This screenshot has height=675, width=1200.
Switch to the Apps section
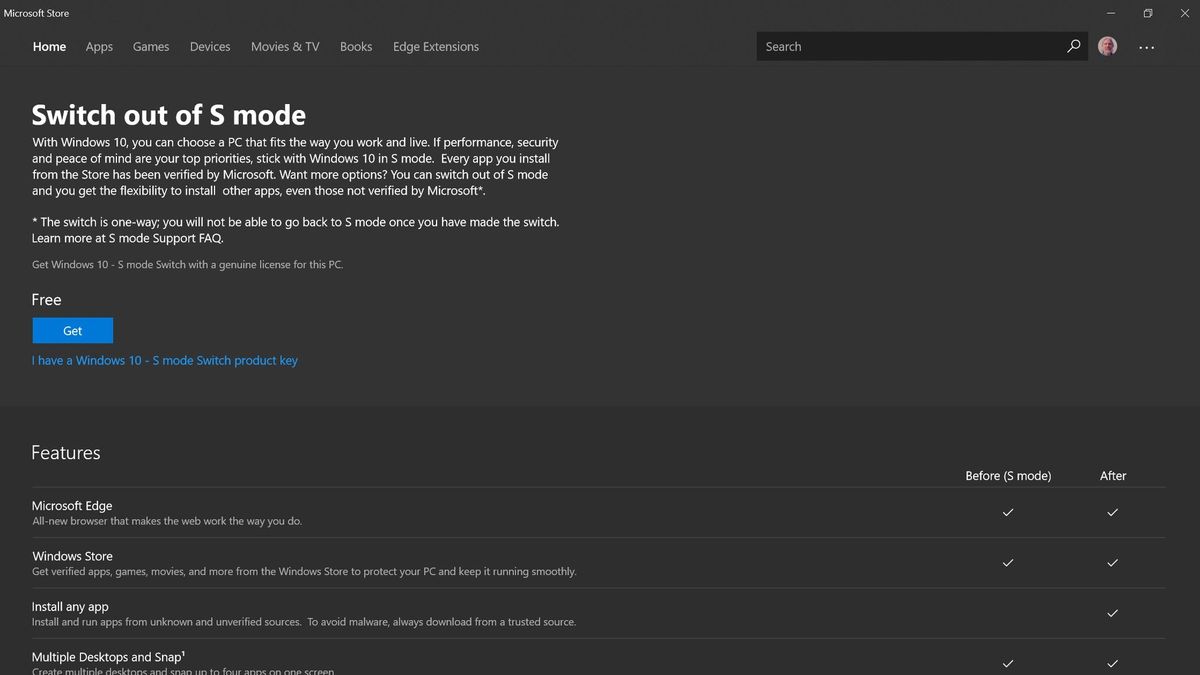pos(99,46)
